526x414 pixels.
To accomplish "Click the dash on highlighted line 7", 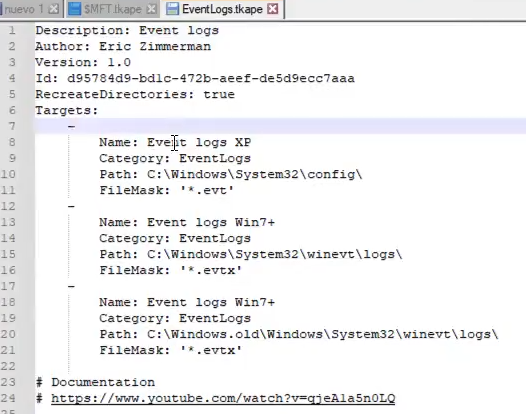I will click(x=71, y=126).
